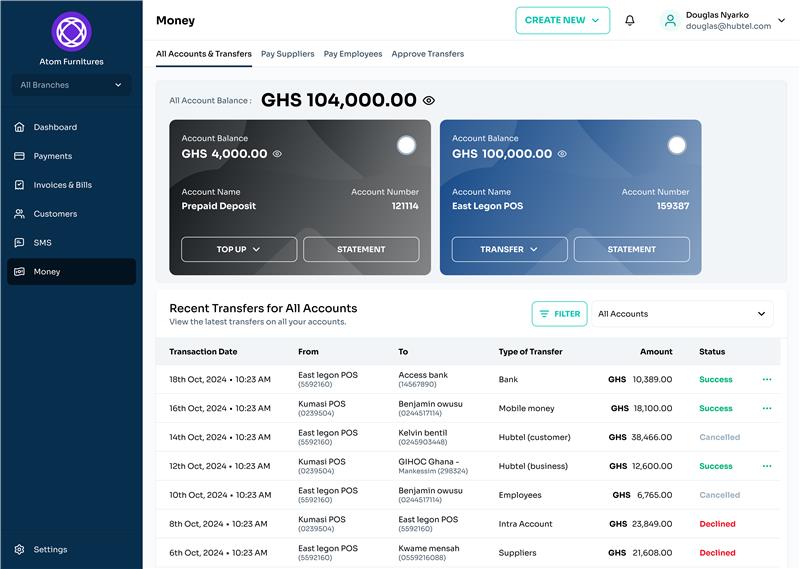The height and width of the screenshot is (569, 800).
Task: Select the Prepaid Deposit account radio button
Action: [x=406, y=145]
